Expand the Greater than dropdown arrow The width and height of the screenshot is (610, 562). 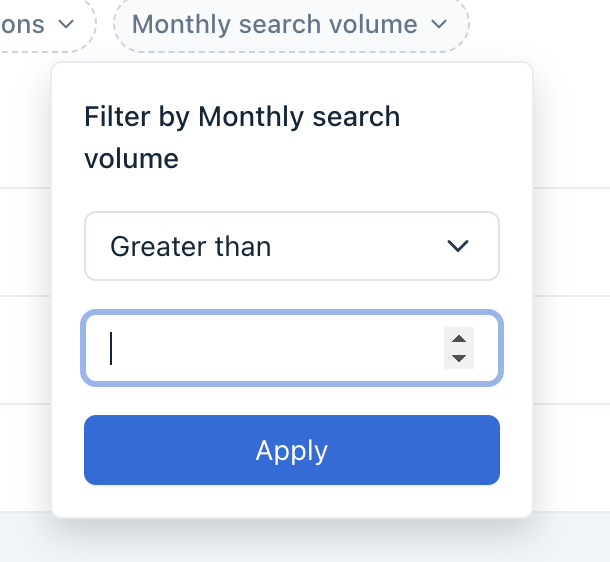tap(458, 246)
